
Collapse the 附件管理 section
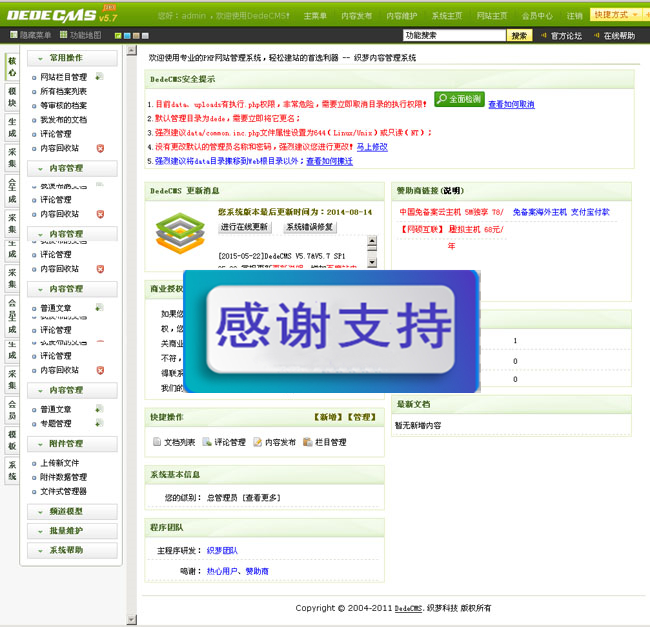pos(72,443)
